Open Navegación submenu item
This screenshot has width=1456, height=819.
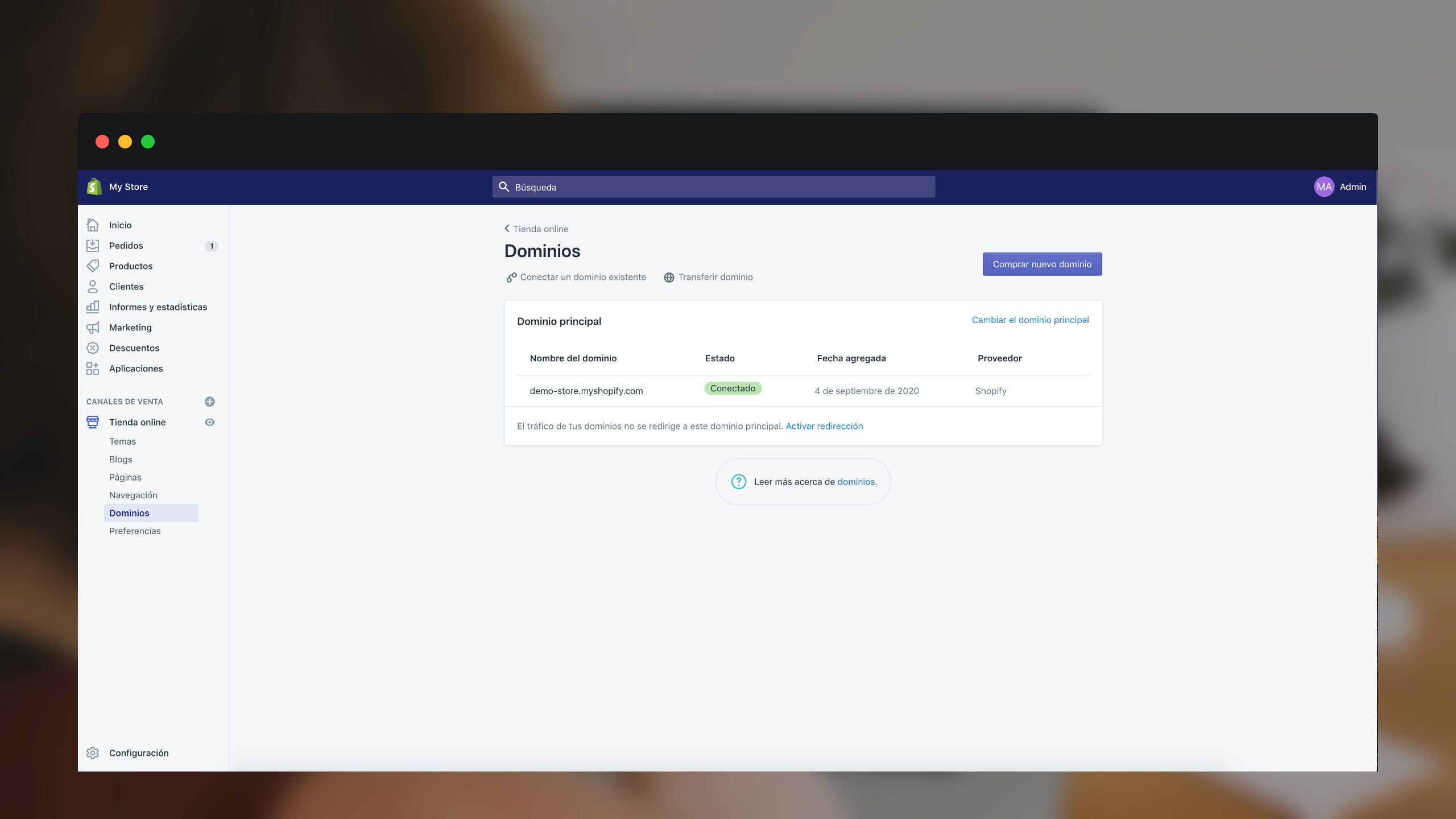(133, 495)
